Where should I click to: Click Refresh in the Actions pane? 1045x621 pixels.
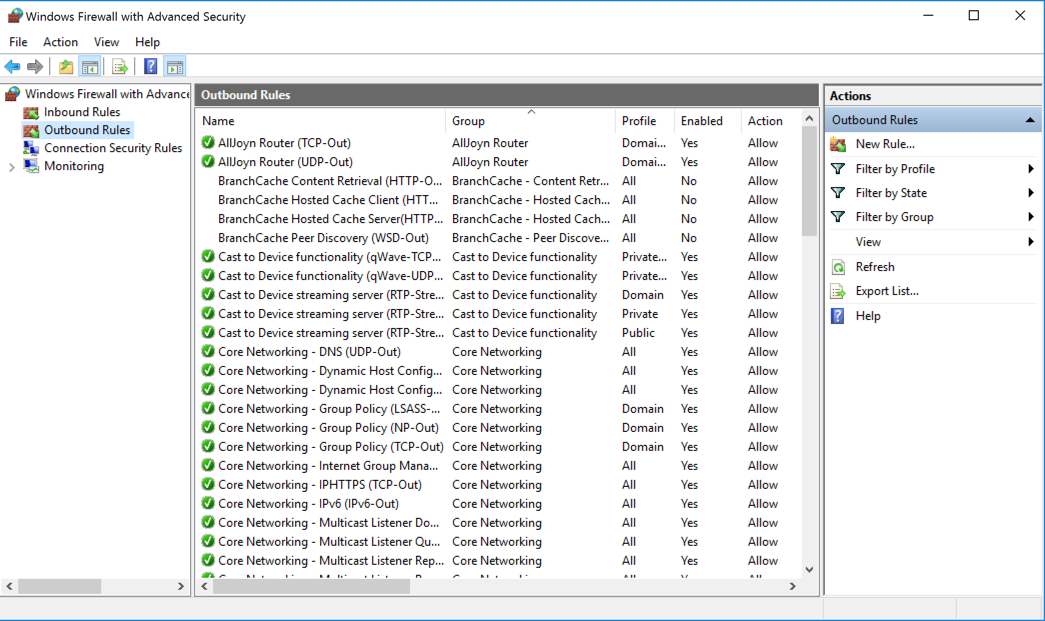tap(875, 267)
